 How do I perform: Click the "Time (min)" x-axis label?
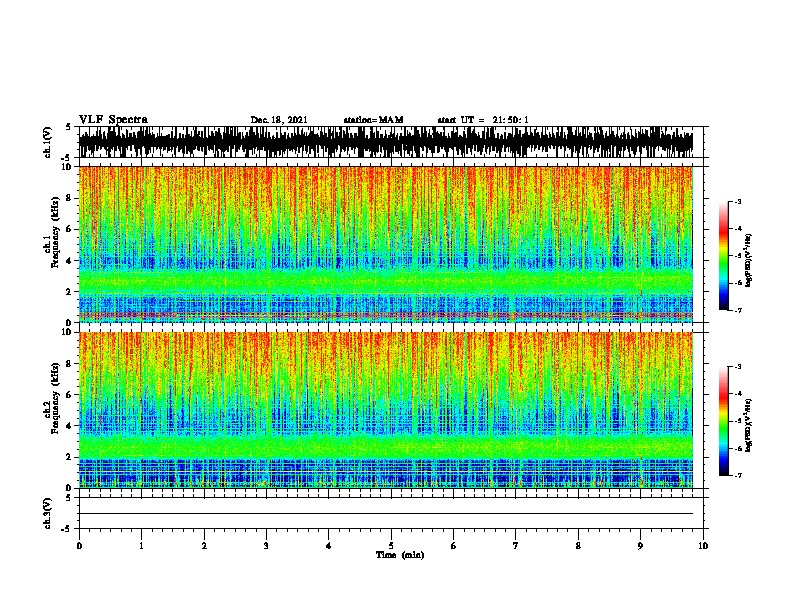pos(400,555)
